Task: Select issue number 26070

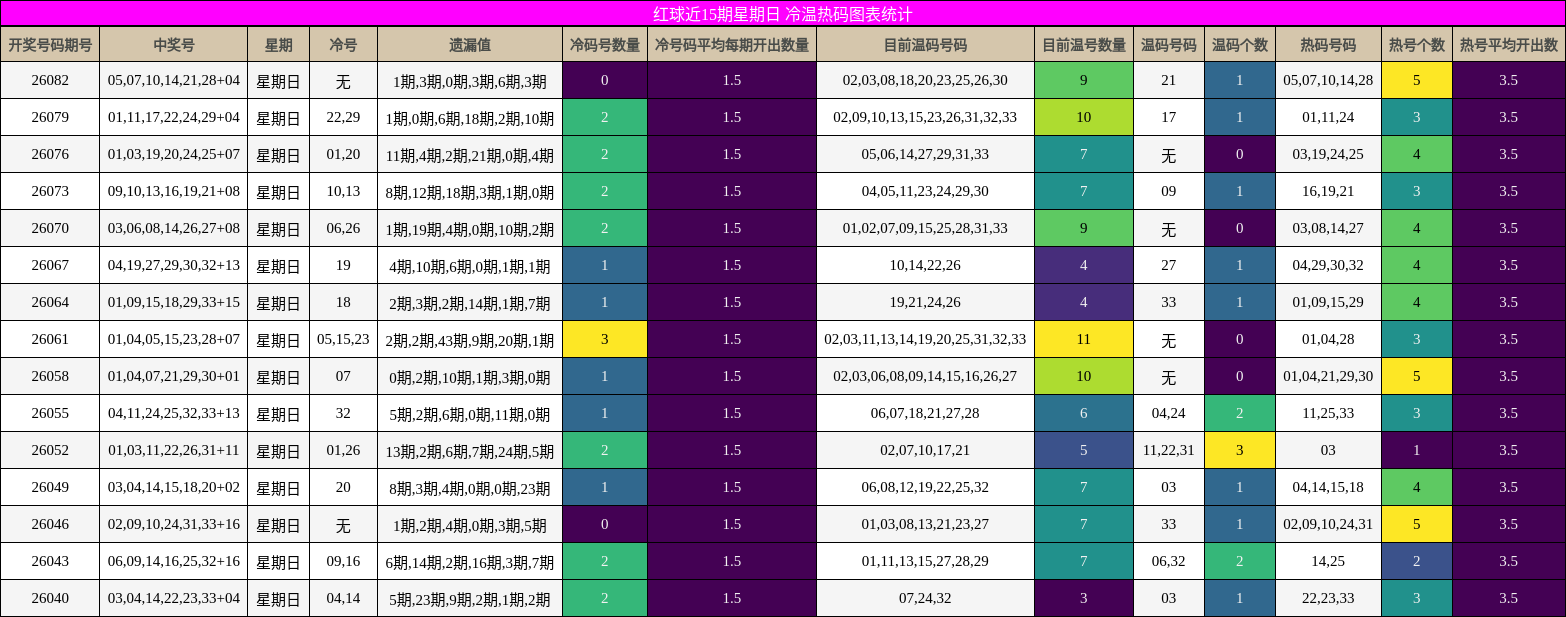Action: (x=50, y=228)
